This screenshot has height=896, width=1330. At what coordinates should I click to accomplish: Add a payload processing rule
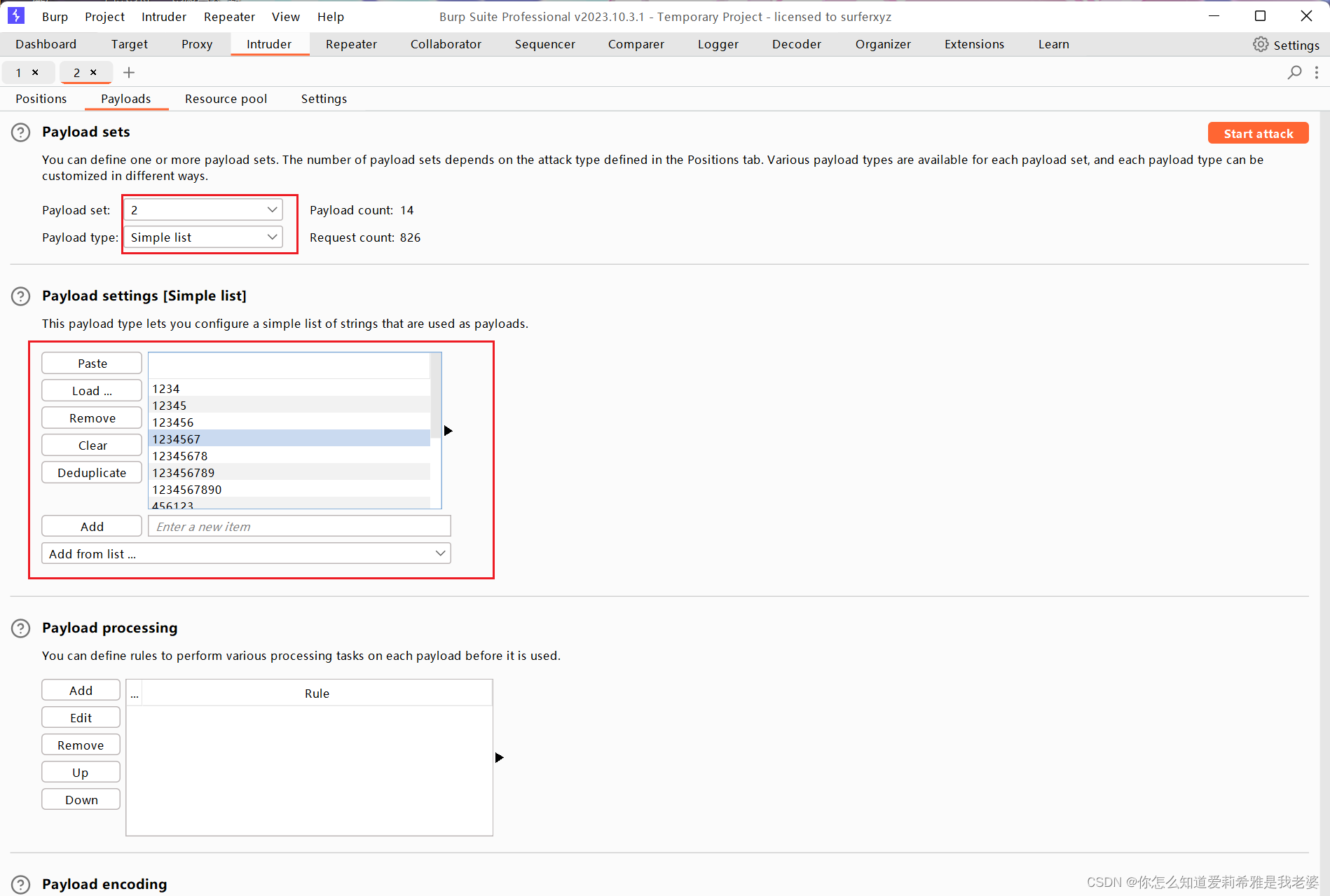pos(81,690)
